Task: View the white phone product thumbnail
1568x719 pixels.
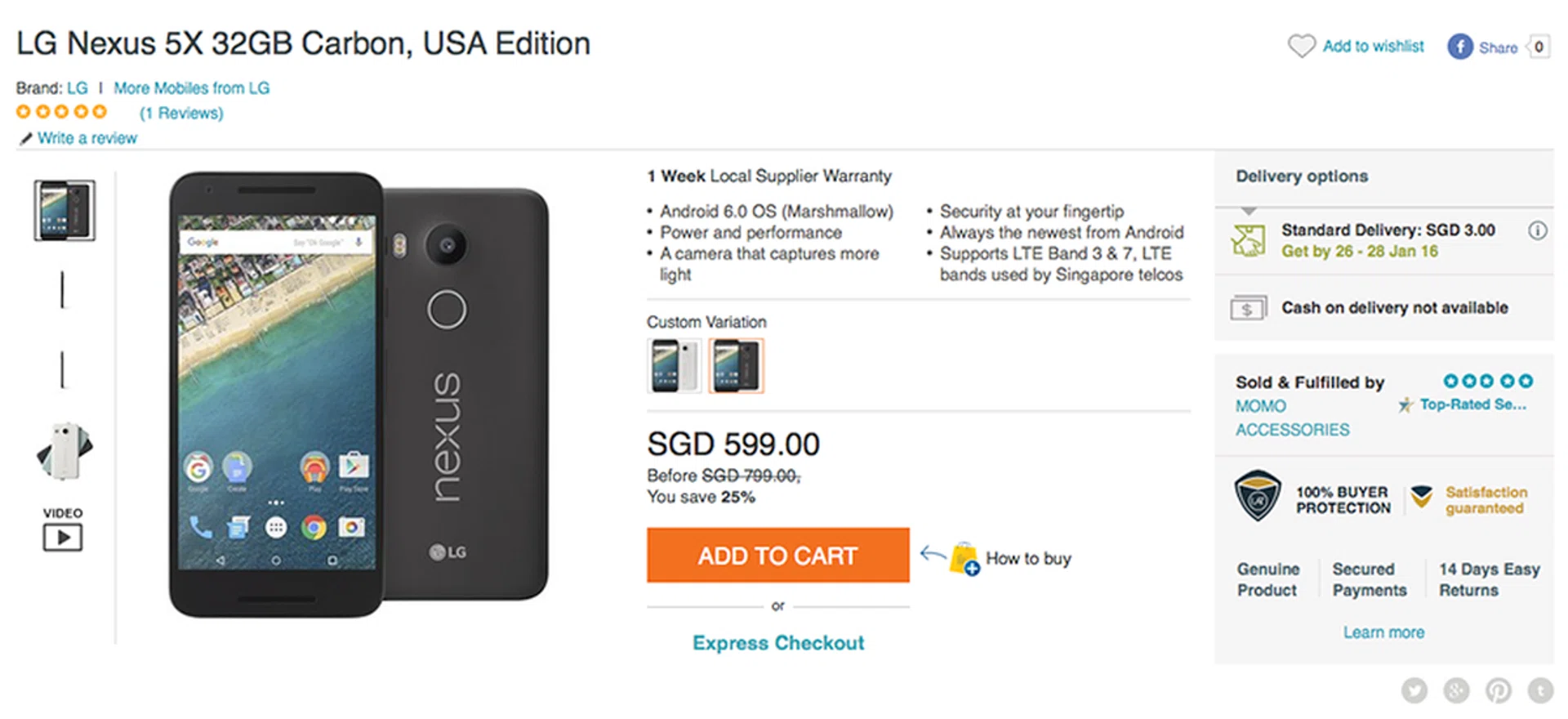Action: point(64,451)
